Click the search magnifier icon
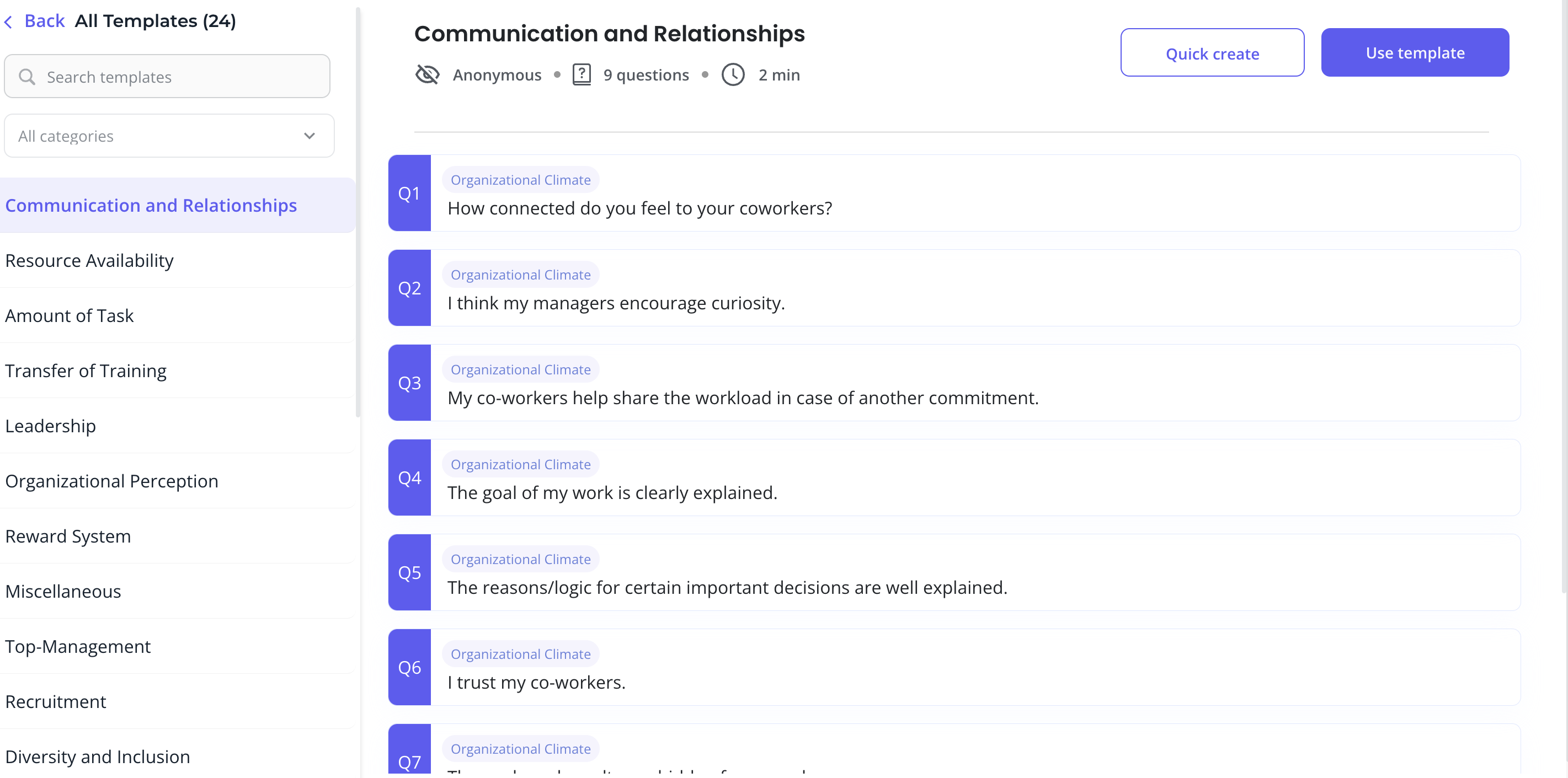The image size is (1568, 778). tap(27, 77)
